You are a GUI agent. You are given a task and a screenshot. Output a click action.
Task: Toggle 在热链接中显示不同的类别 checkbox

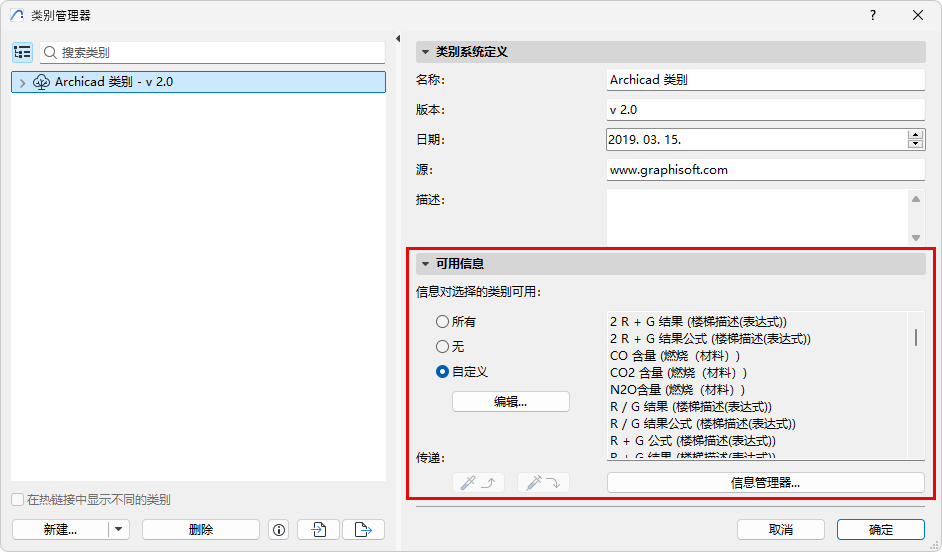[18, 500]
